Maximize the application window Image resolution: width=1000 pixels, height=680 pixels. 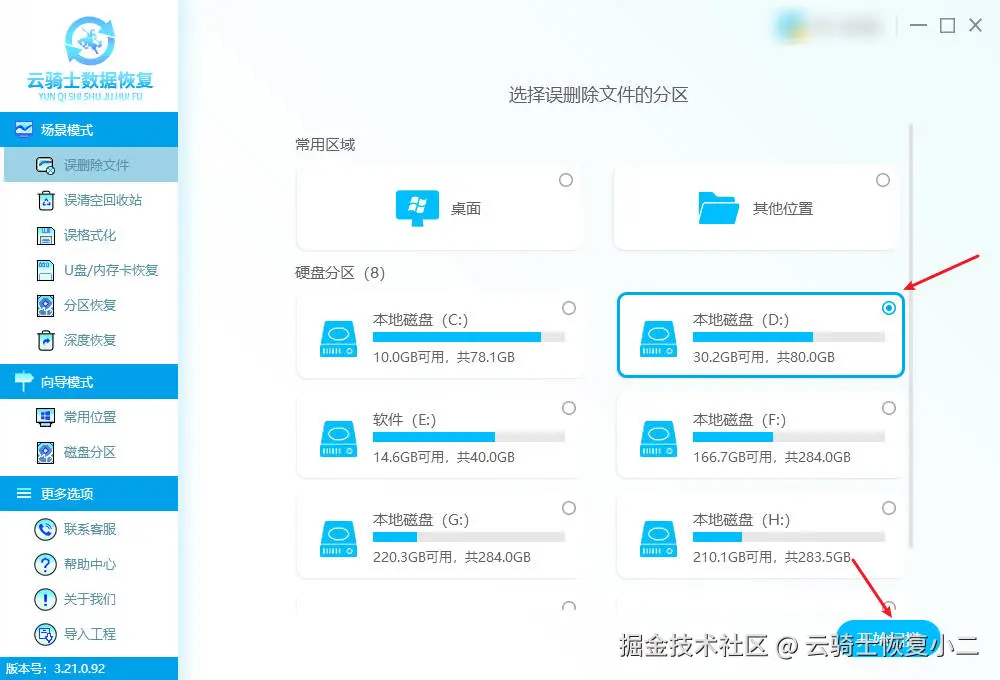(x=947, y=26)
